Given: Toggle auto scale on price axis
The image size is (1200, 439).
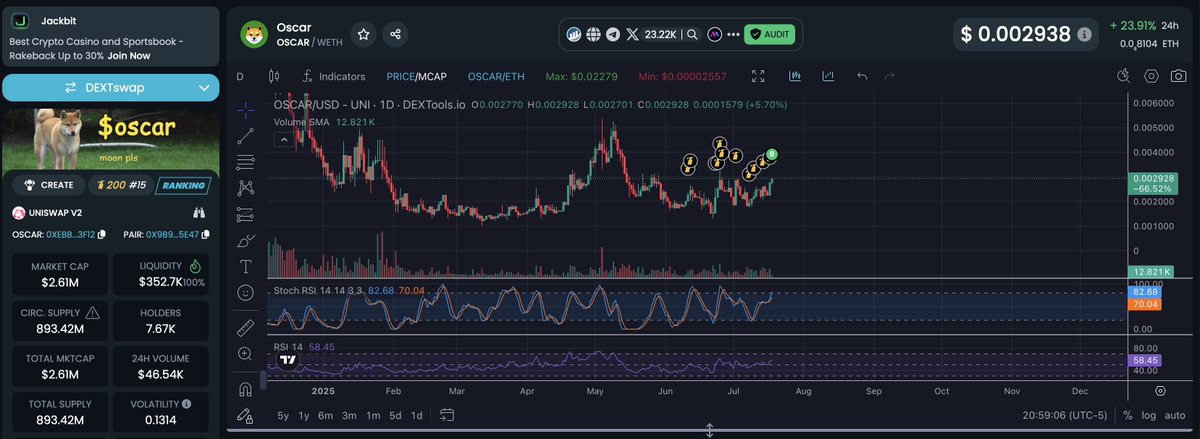Looking at the screenshot, I should point(1176,415).
